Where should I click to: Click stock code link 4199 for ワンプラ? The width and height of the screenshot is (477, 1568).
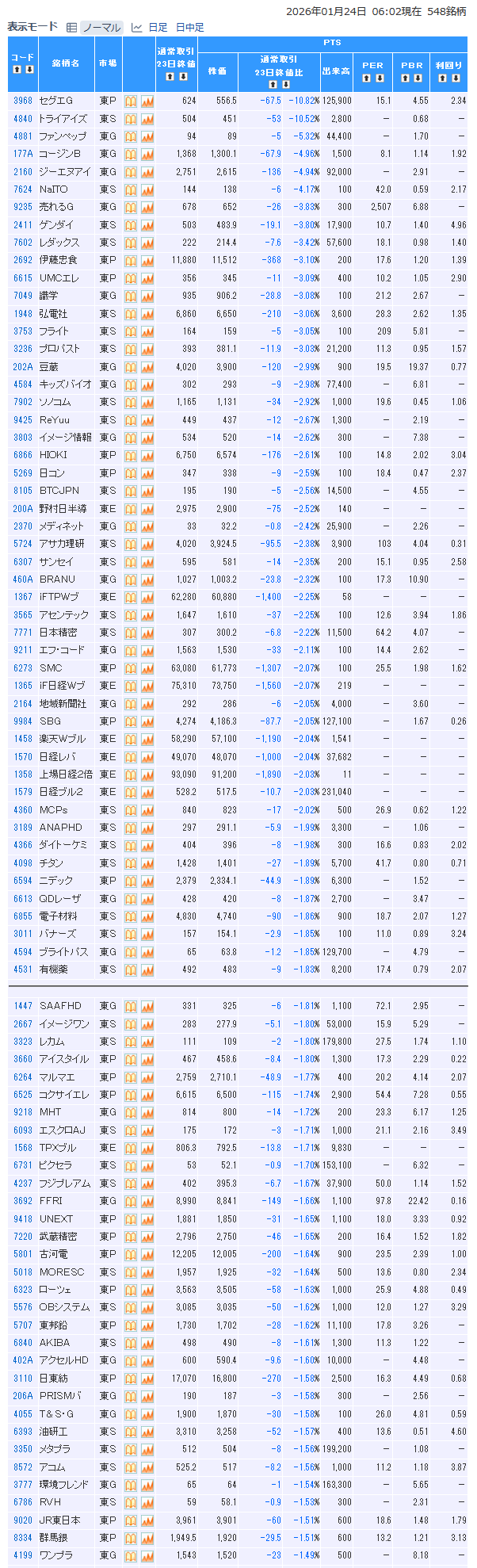pyautogui.click(x=23, y=1557)
